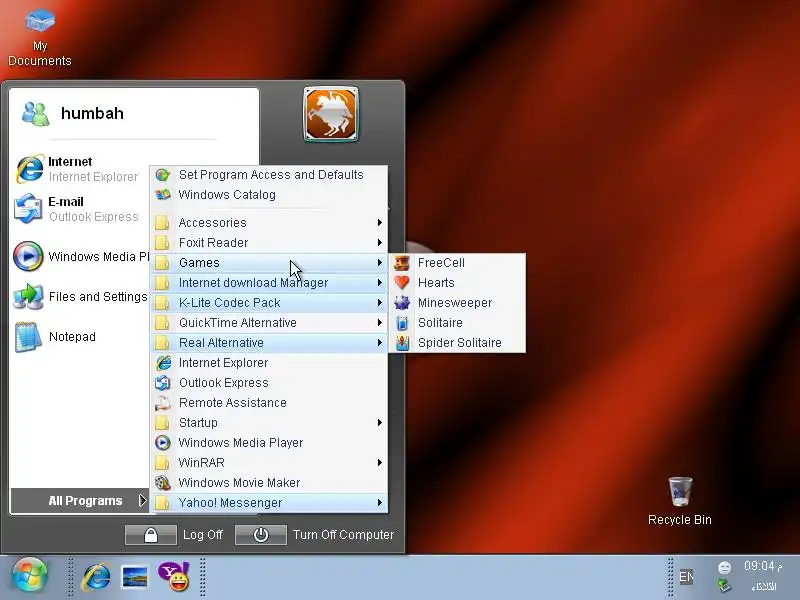Click the smiley face tray icon
Screen dimensions: 800x600
[x=724, y=567]
